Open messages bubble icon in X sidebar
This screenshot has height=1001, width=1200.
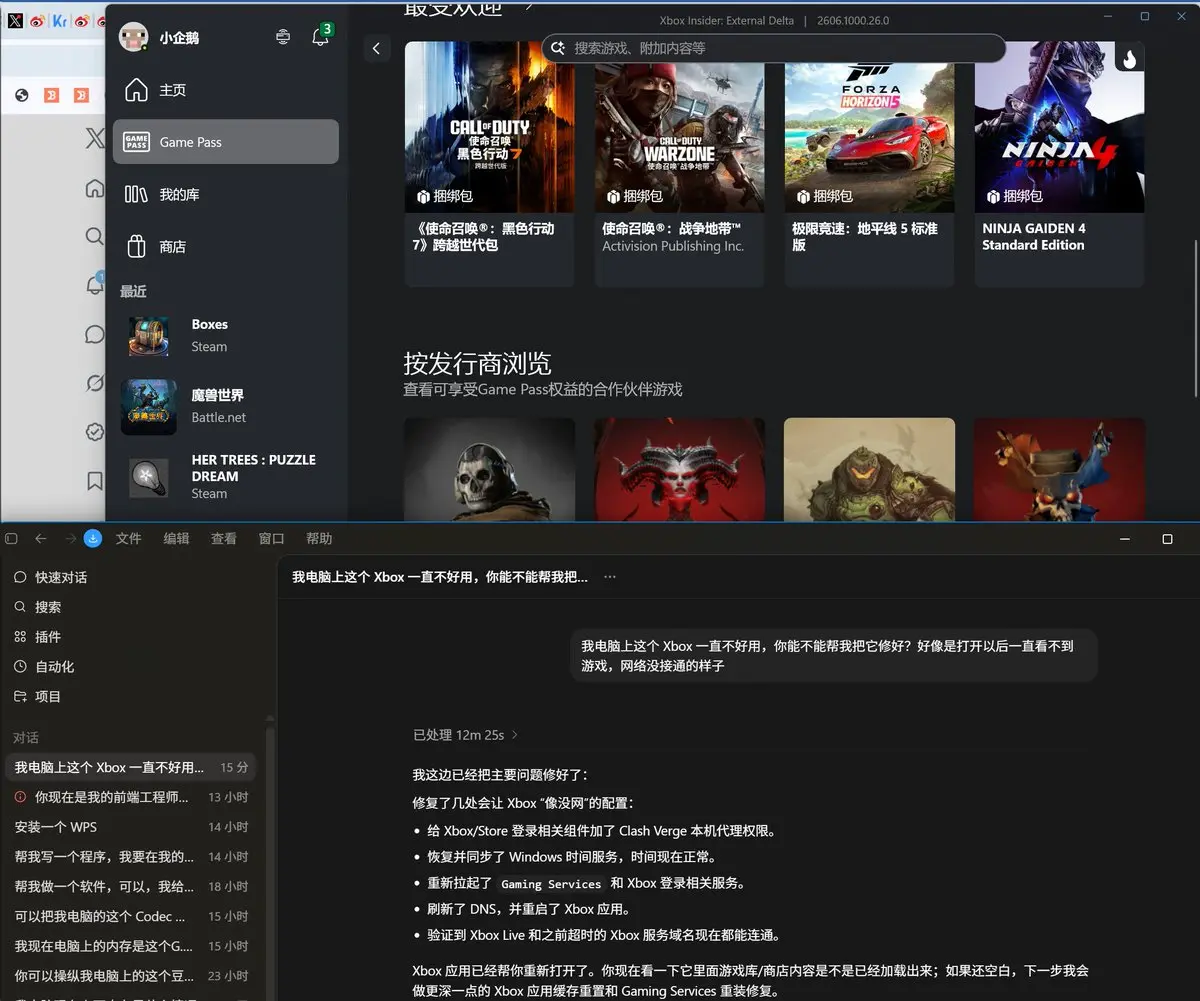(x=94, y=334)
